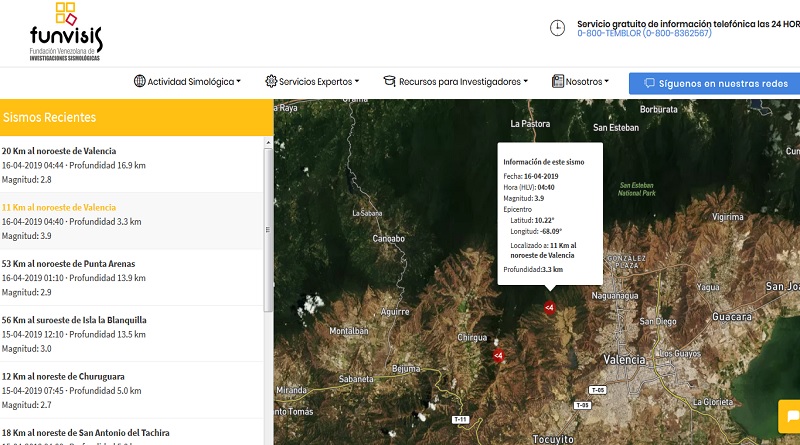Click the Magnitud: 3.9 text in the popup

(x=523, y=198)
